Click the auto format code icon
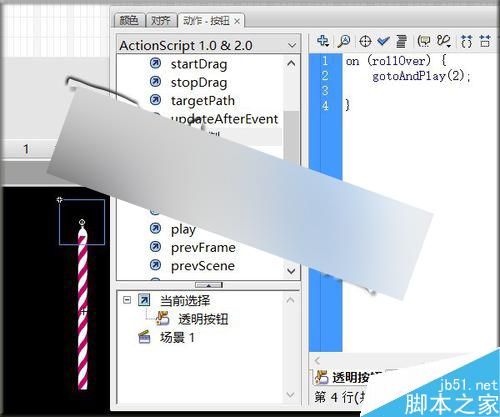Image resolution: width=500 pixels, height=417 pixels. [x=401, y=41]
